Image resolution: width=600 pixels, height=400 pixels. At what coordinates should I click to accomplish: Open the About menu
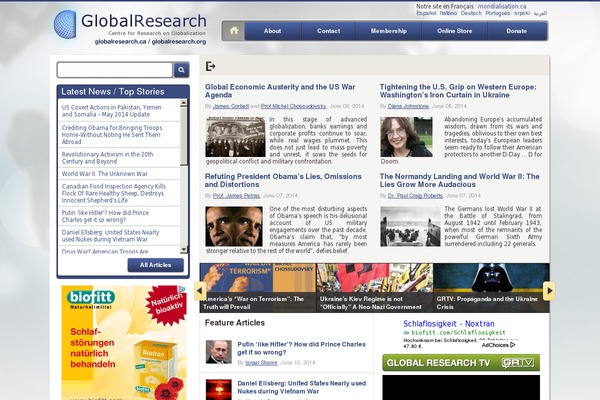(272, 31)
